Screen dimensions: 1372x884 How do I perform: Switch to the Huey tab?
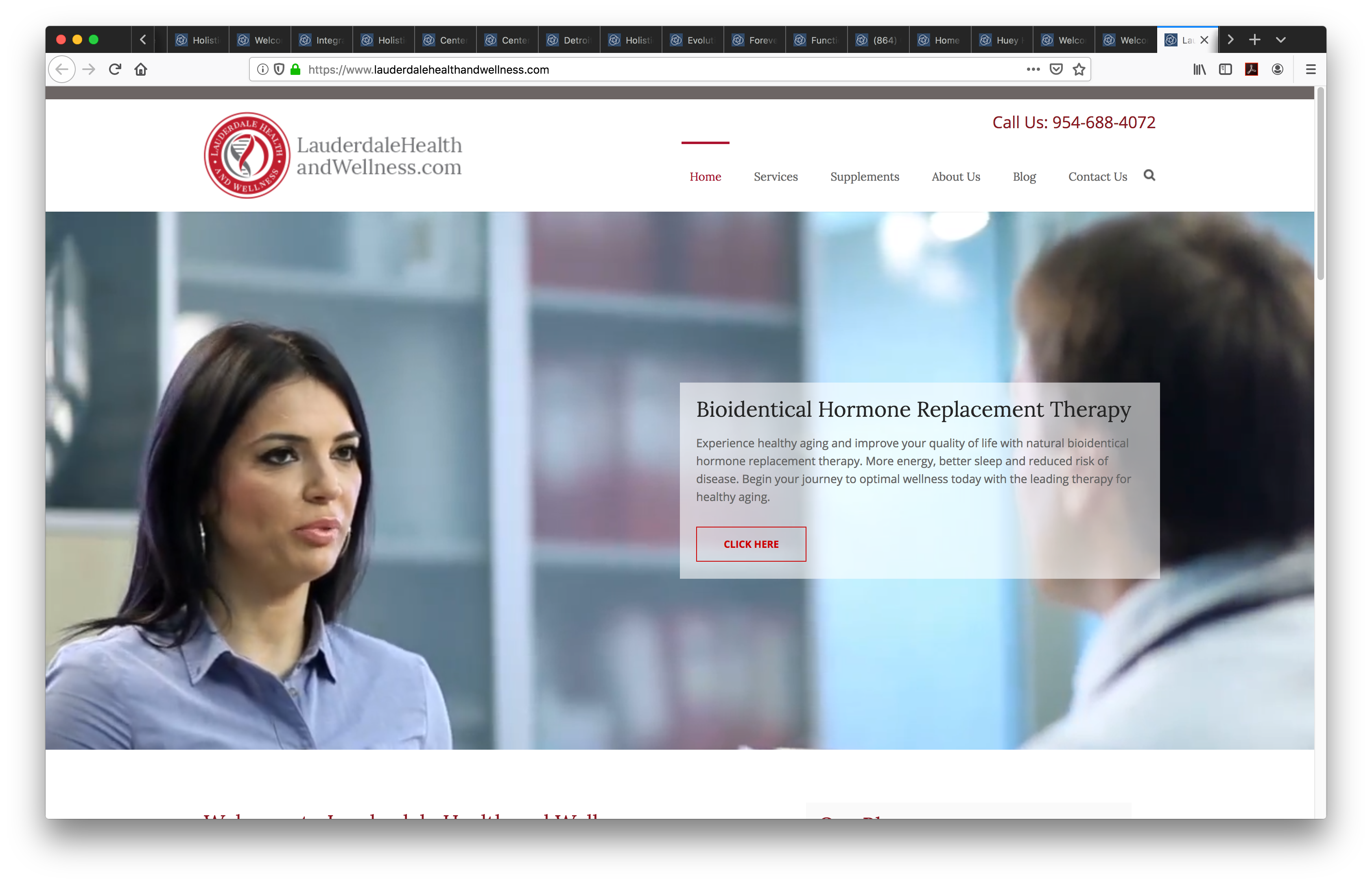click(x=1003, y=39)
